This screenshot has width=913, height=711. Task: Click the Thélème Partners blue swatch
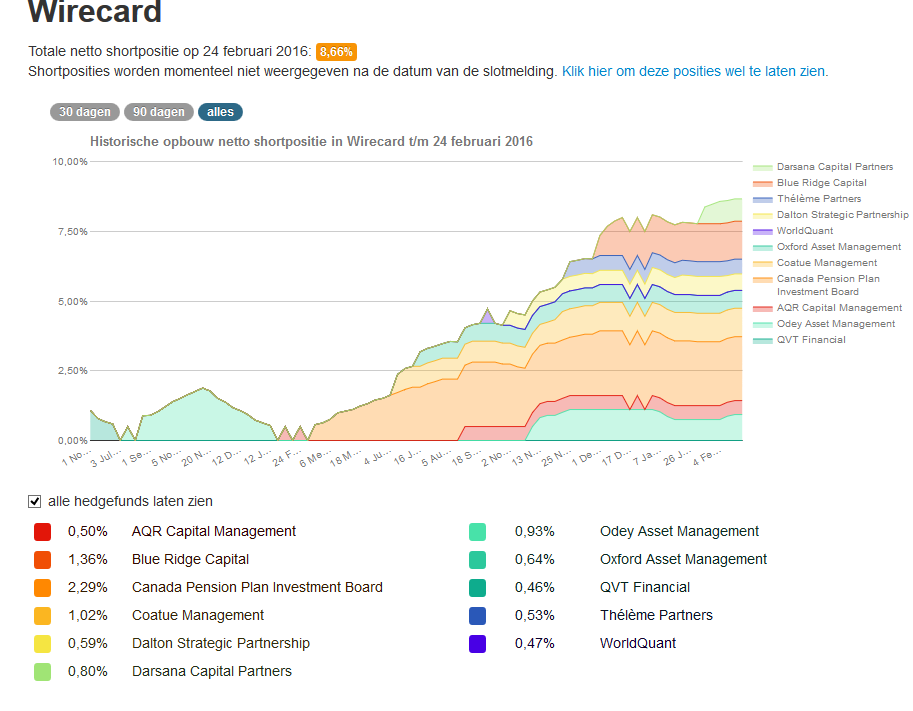coord(477,616)
